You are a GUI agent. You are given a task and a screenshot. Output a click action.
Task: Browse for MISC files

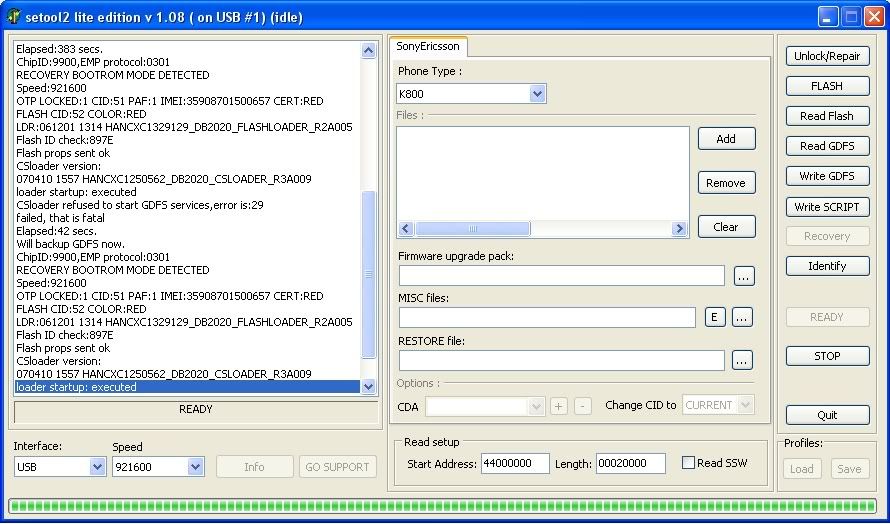(742, 317)
